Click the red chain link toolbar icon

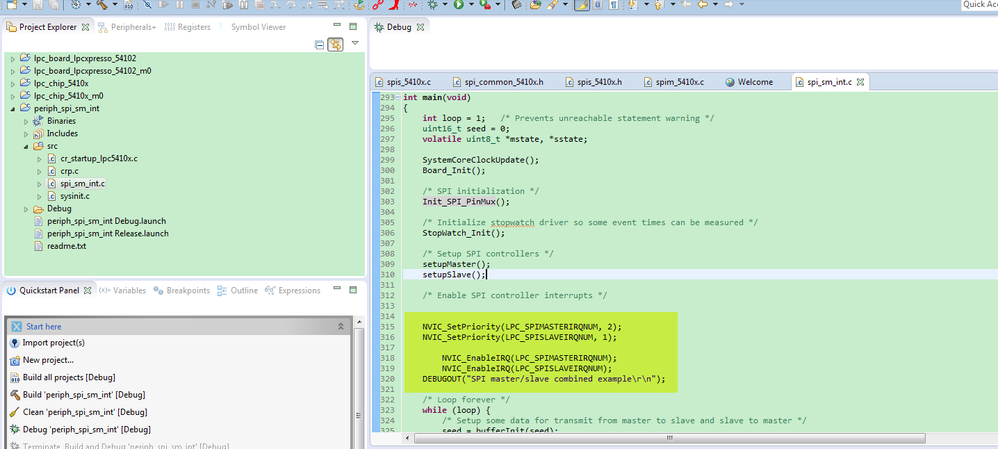[x=378, y=4]
